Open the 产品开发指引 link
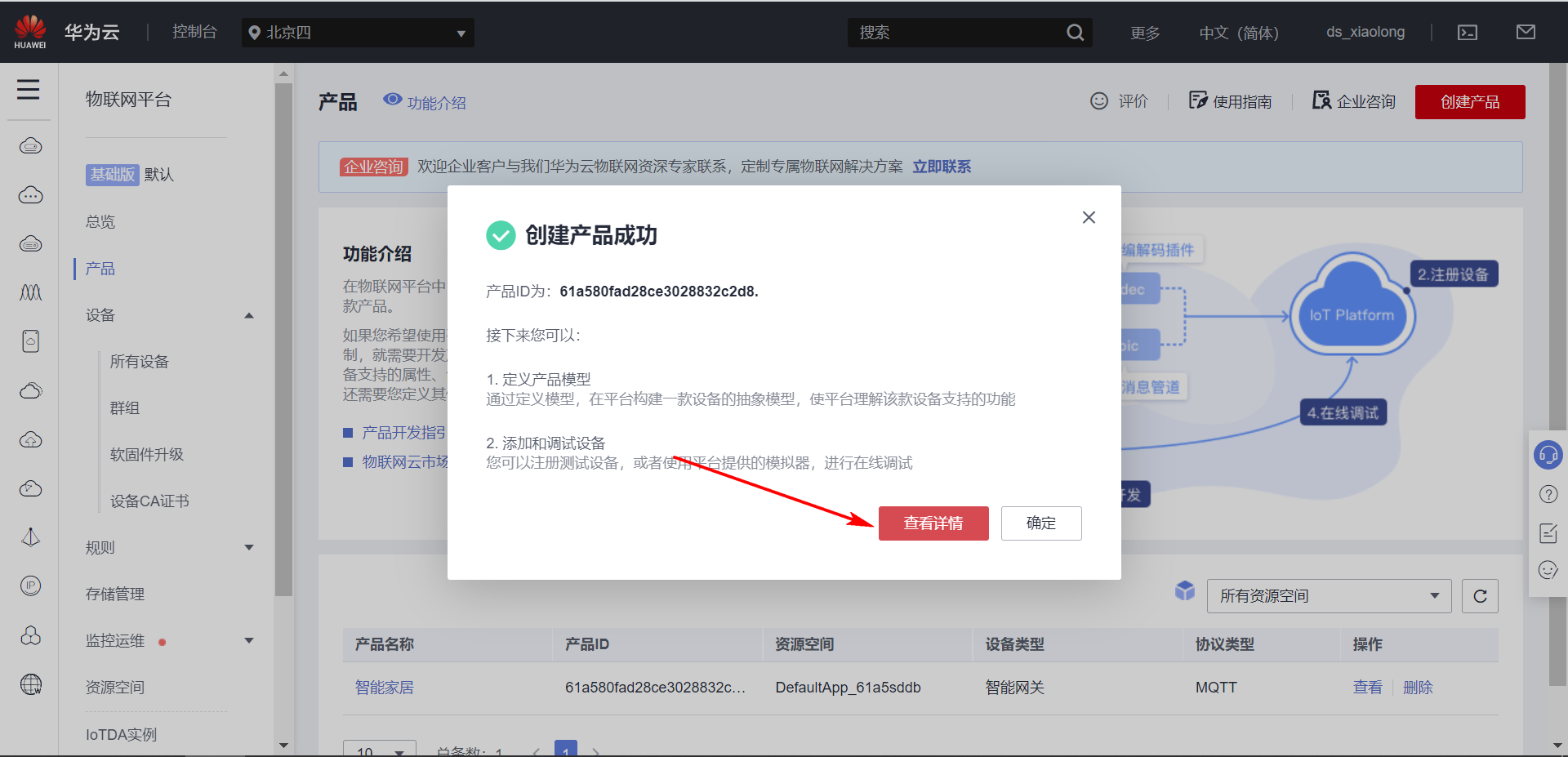Screen dimensions: 1568x757 click(x=403, y=433)
